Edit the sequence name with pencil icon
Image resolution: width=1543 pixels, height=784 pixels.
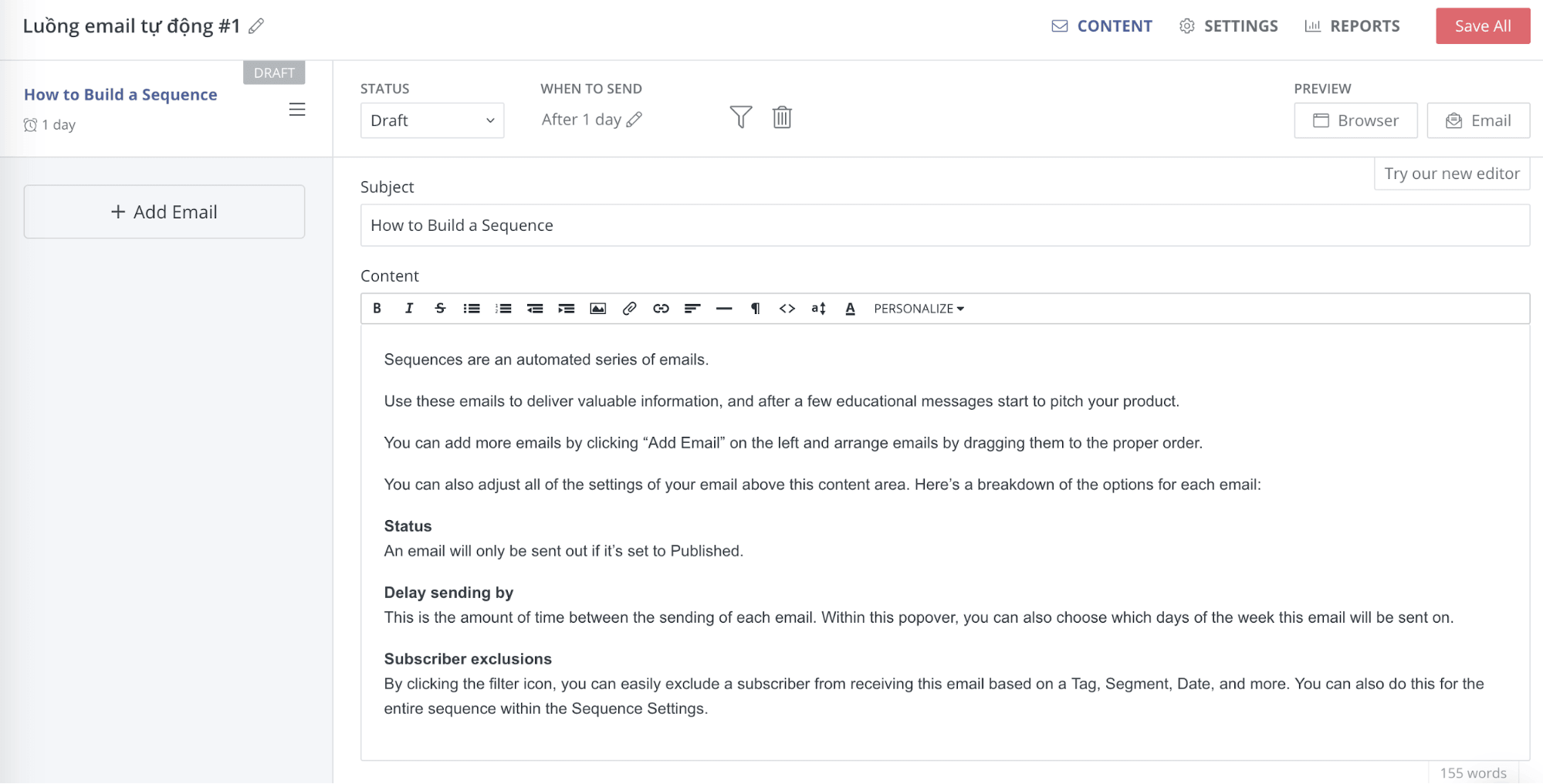pyautogui.click(x=256, y=26)
